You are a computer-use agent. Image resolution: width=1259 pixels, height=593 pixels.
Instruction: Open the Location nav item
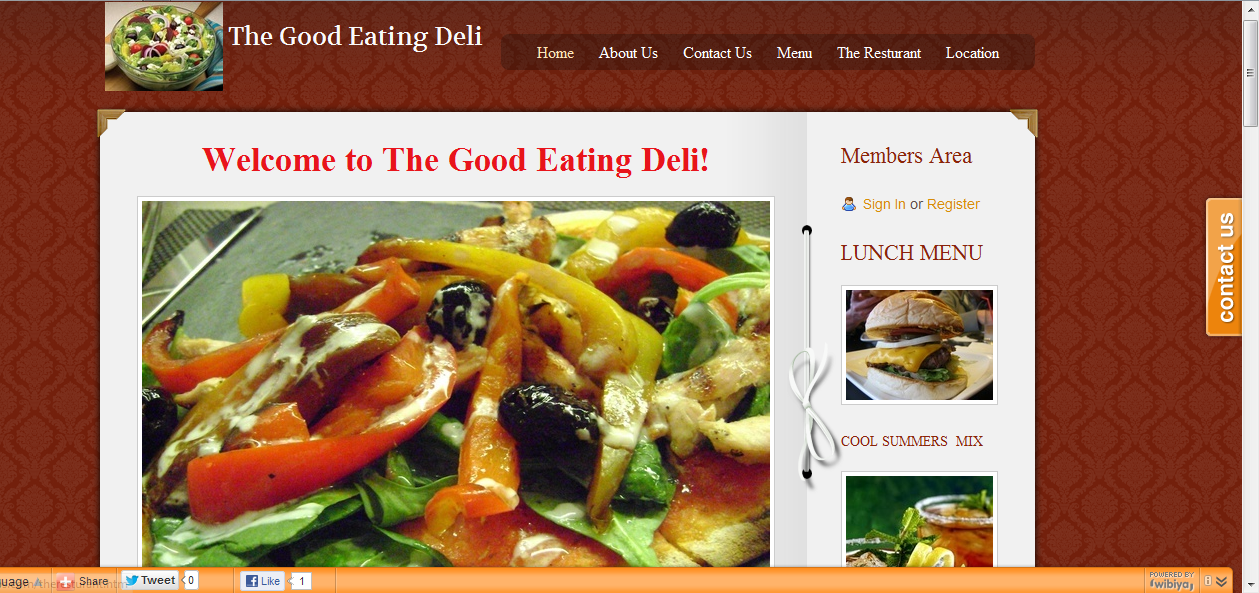[972, 53]
